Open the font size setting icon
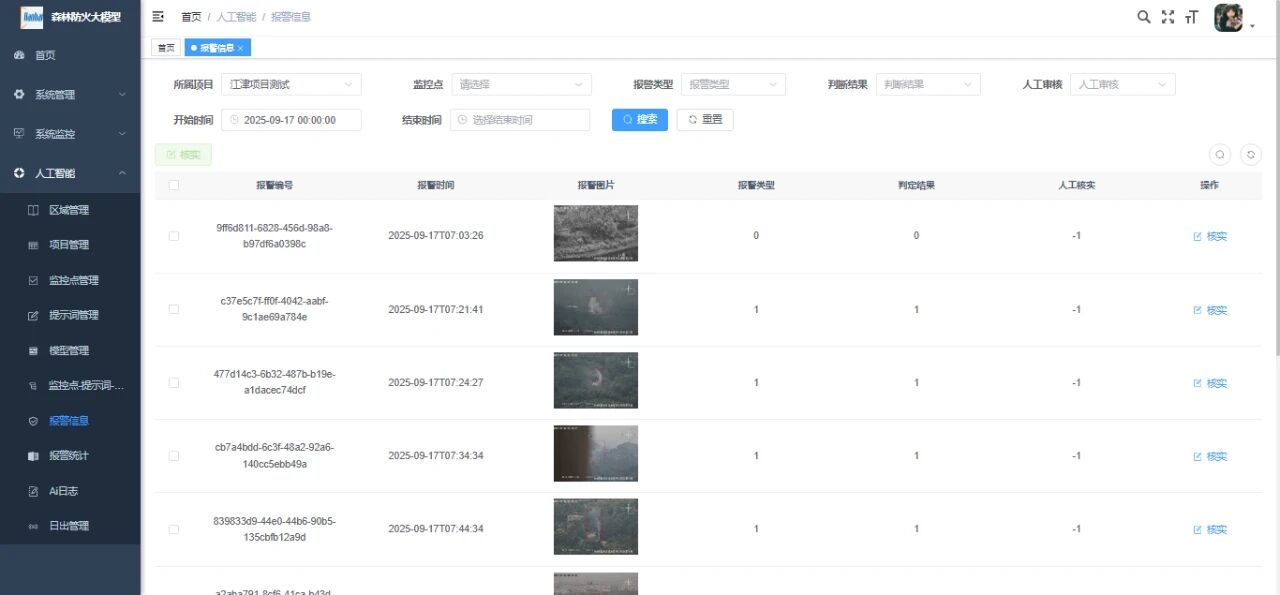1280x595 pixels. pyautogui.click(x=1191, y=17)
